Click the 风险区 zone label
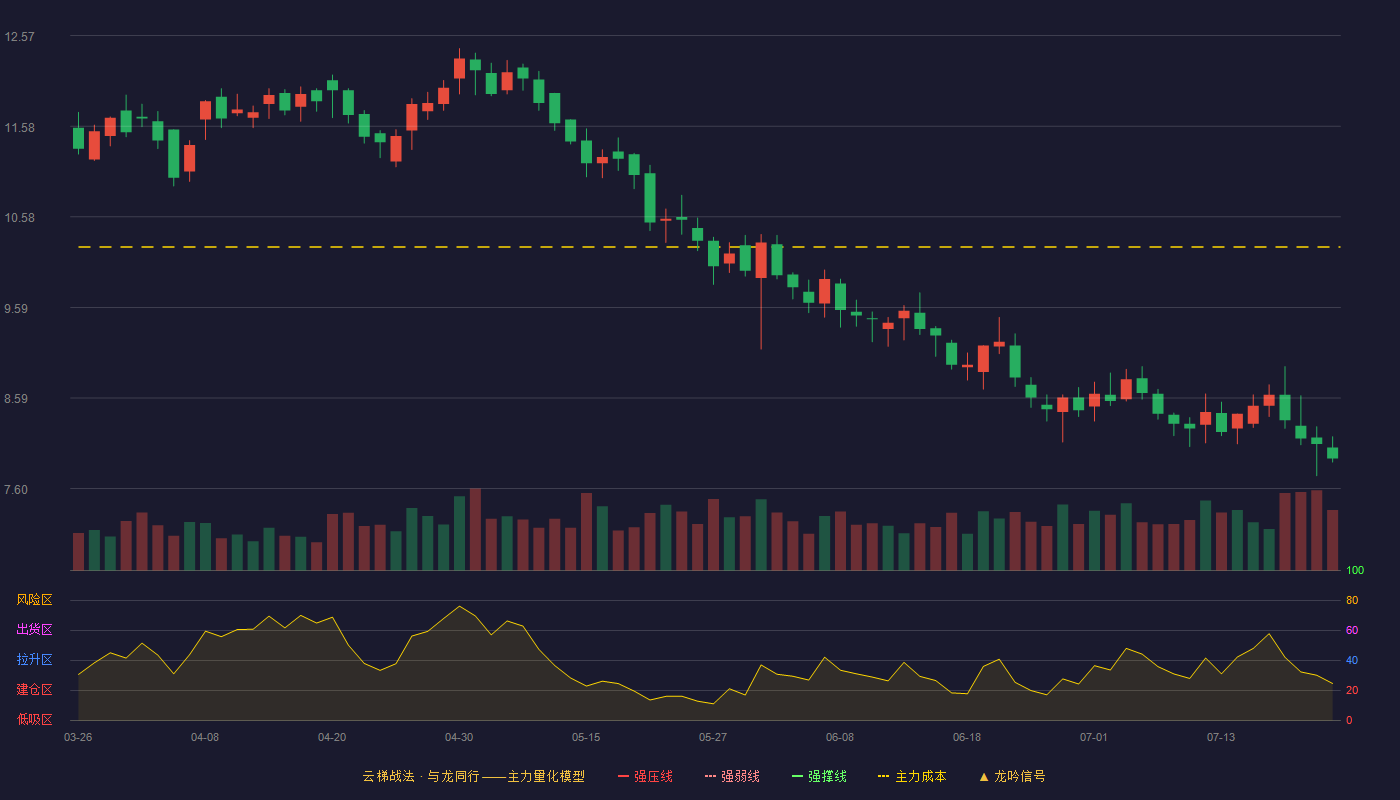The width and height of the screenshot is (1400, 800). 34,600
